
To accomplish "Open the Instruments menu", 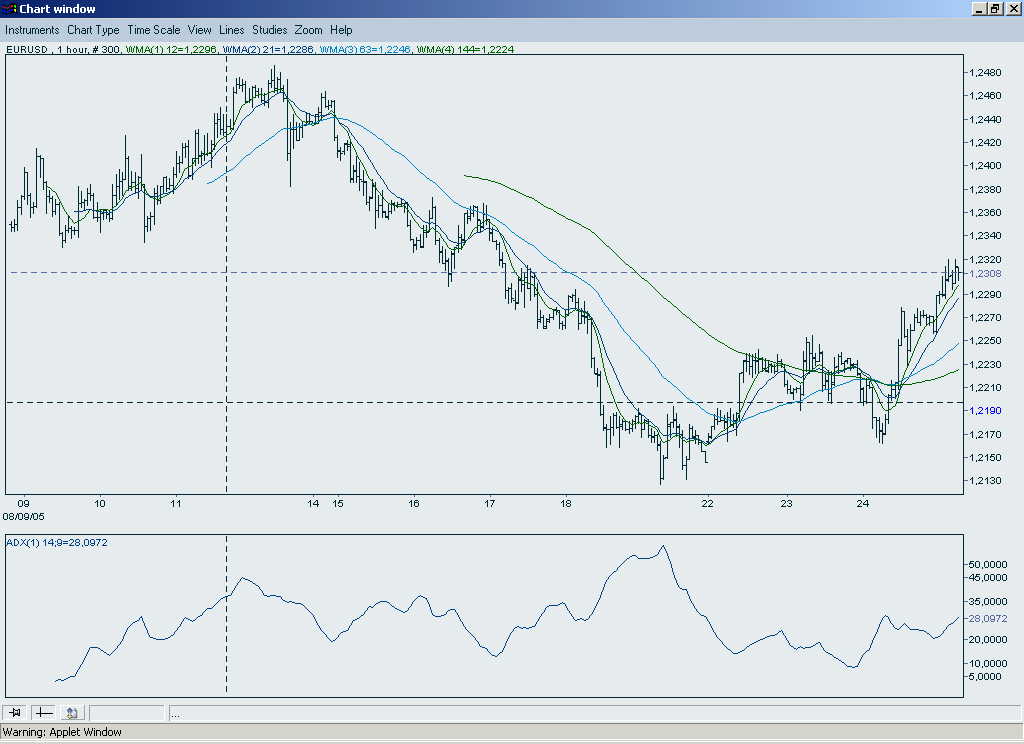I will (32, 30).
